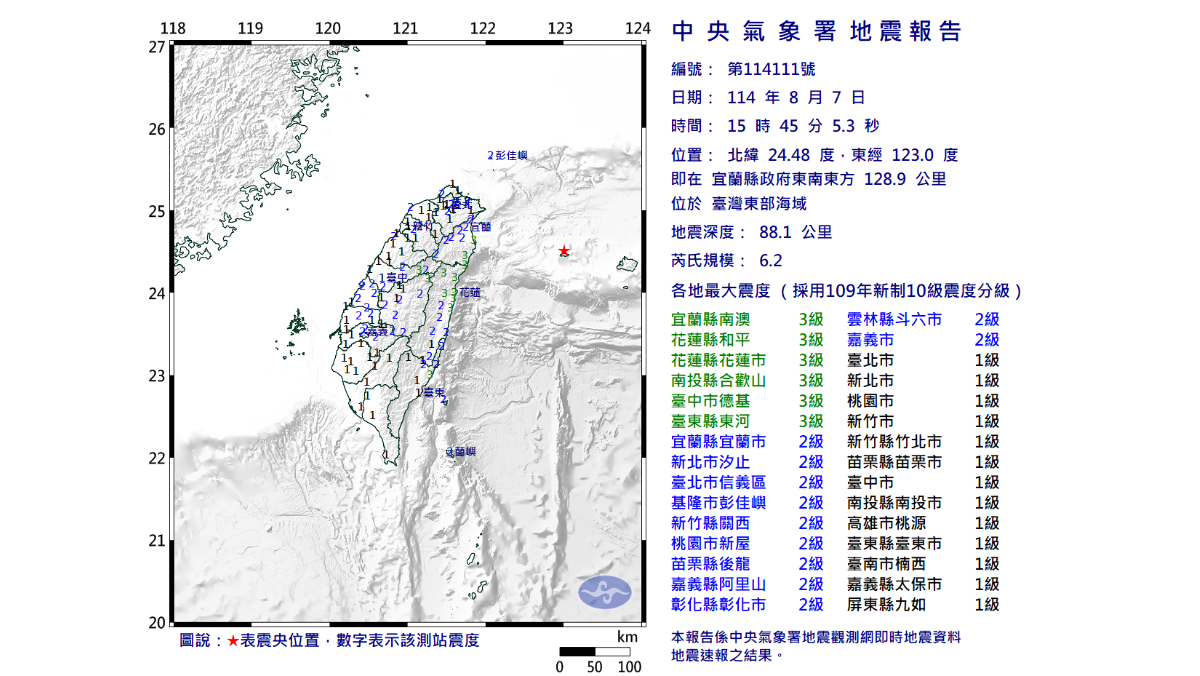
Task: Click the earthquake depth value 88.1 公里
Action: point(796,232)
